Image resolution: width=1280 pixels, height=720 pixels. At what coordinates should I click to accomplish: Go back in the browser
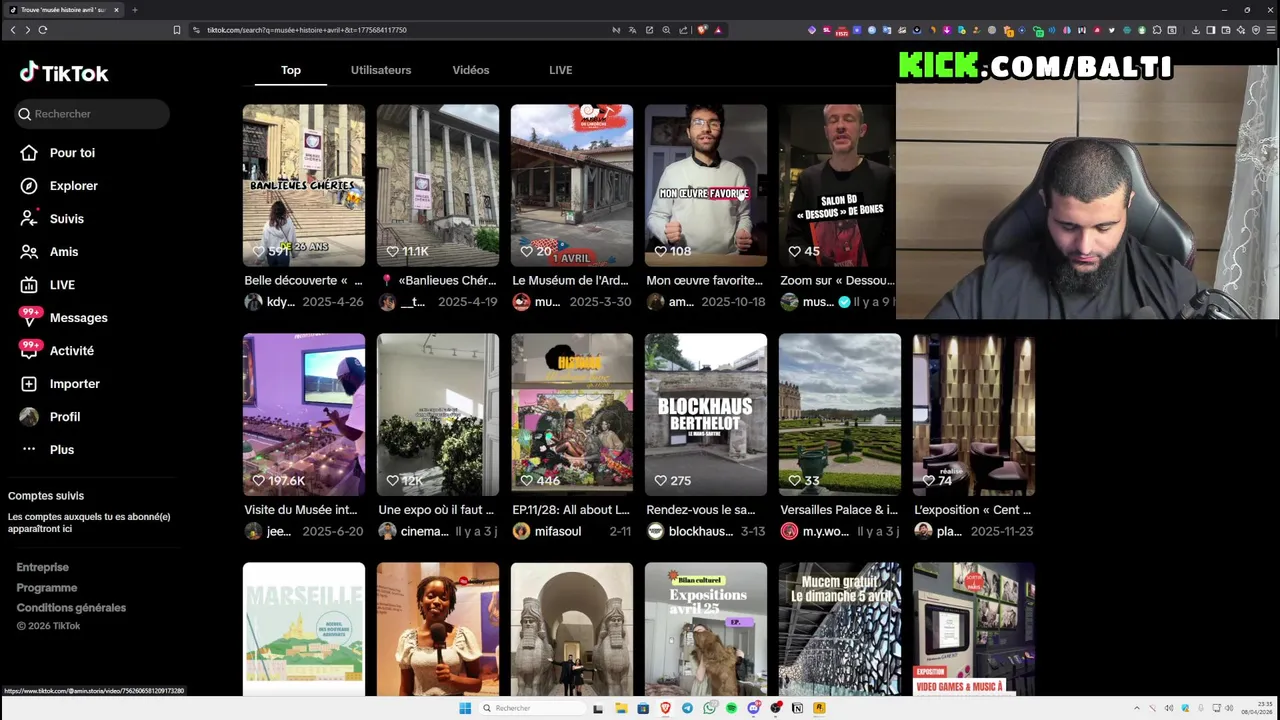click(13, 30)
